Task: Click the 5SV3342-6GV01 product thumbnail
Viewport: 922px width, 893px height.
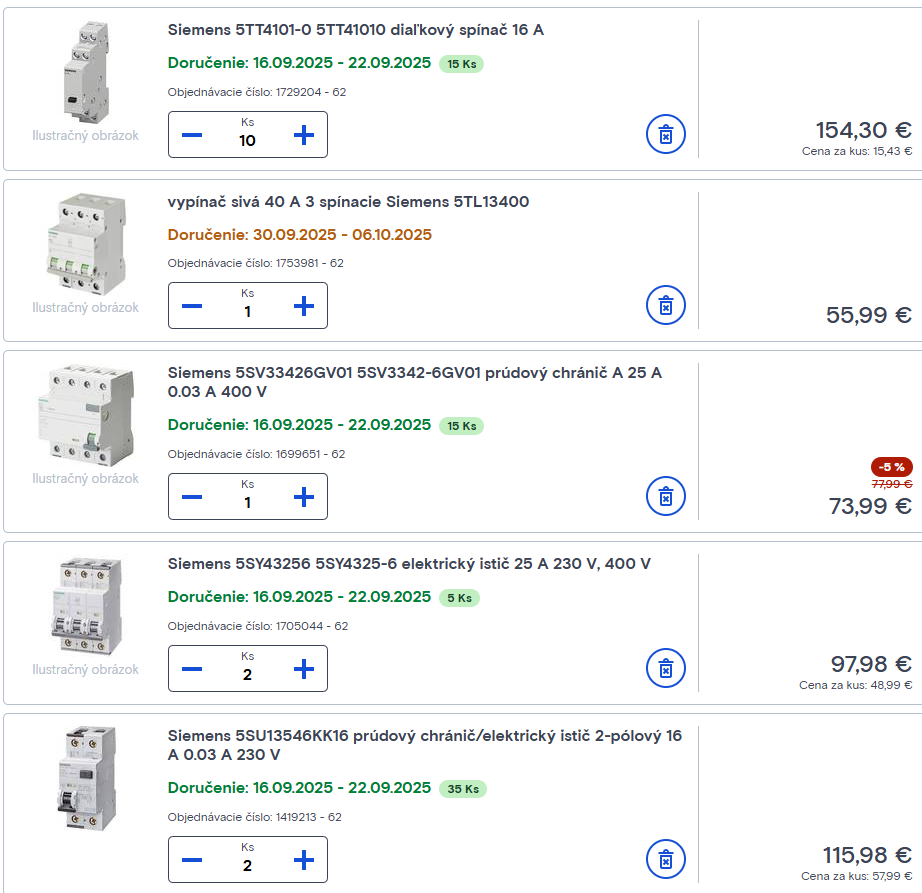Action: [x=85, y=415]
